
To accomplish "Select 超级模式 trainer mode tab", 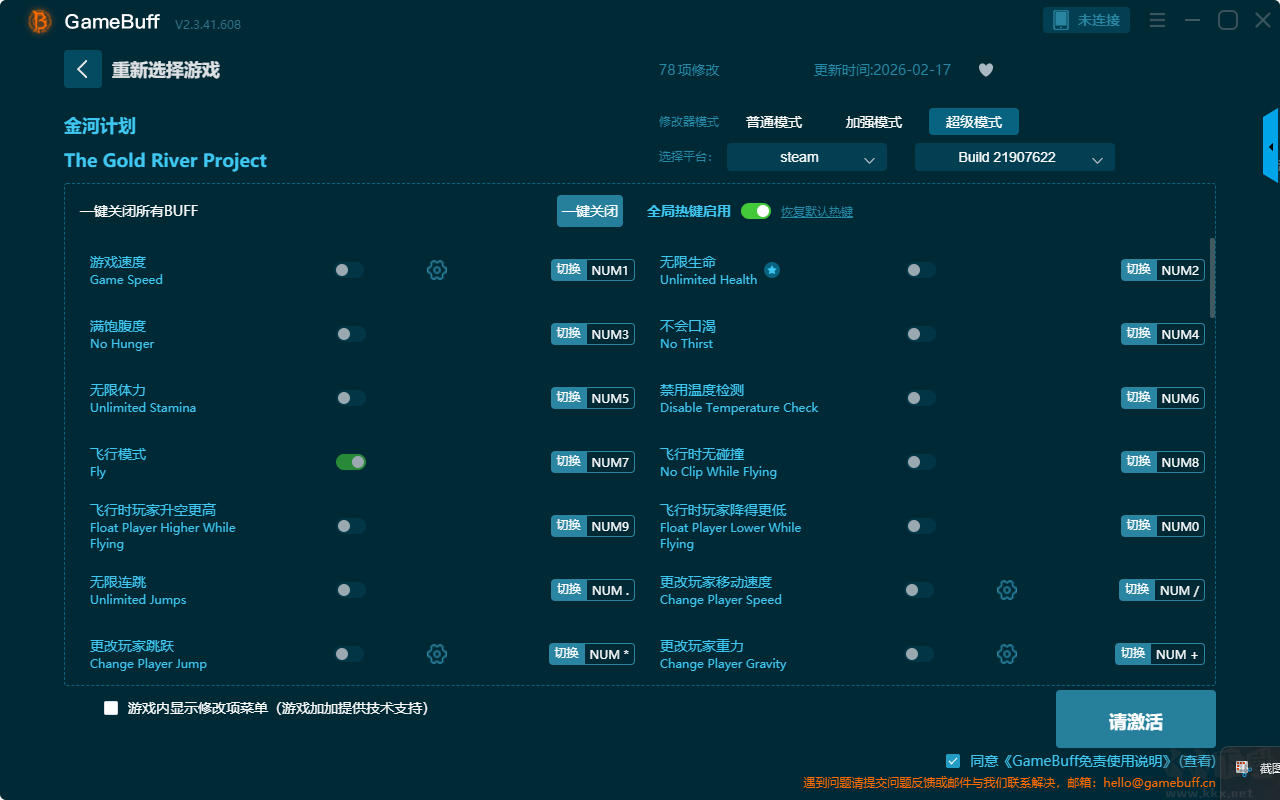I will tap(974, 122).
